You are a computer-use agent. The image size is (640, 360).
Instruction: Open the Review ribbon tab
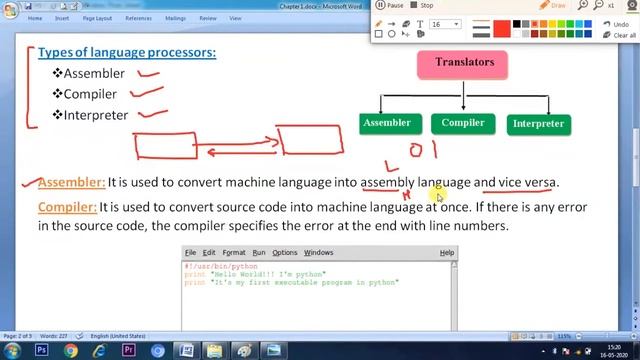pos(208,18)
